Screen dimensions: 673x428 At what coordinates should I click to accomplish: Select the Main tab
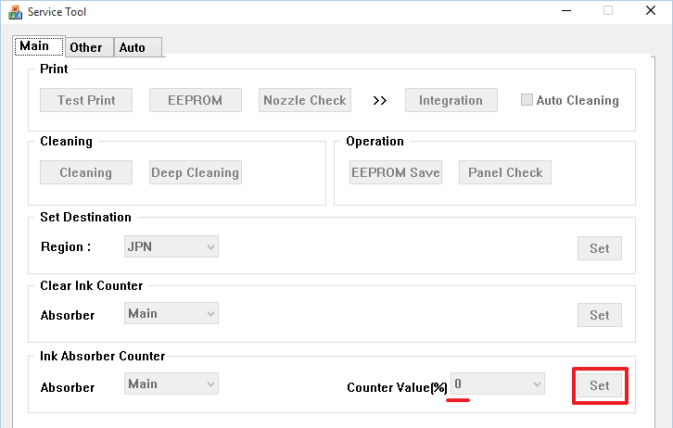[35, 46]
